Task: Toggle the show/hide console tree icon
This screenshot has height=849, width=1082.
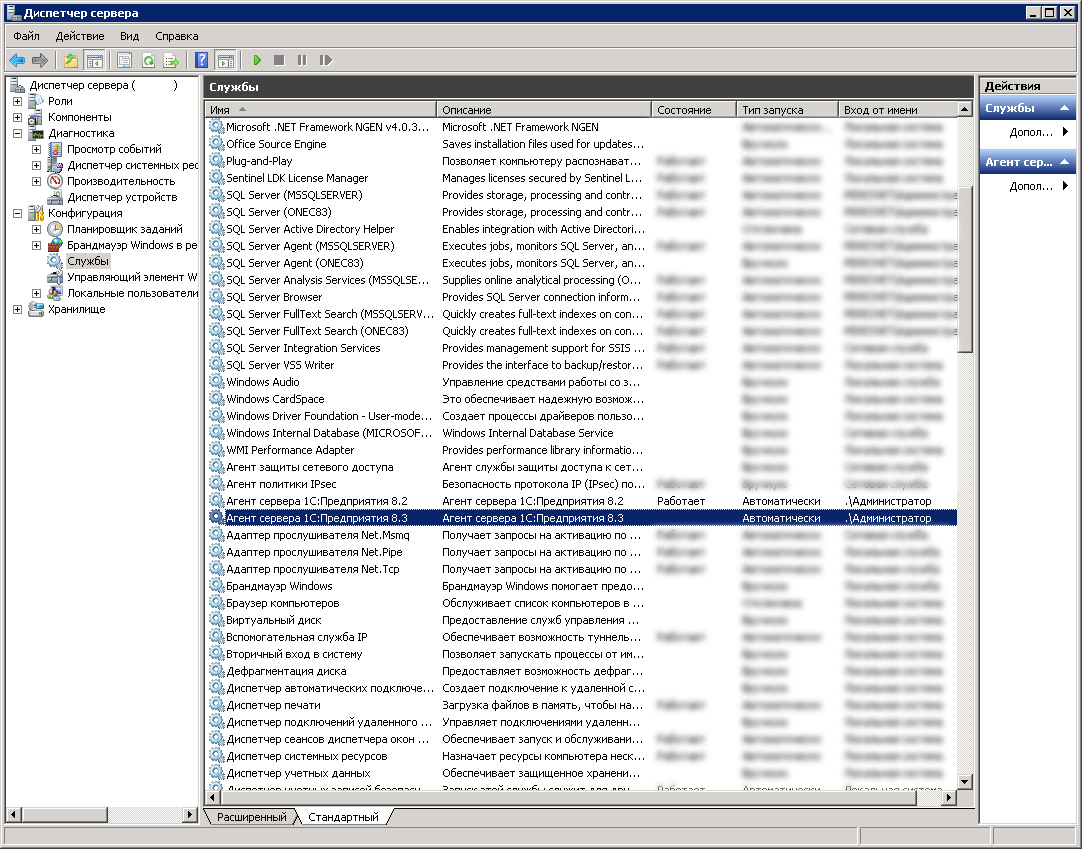Action: (x=95, y=61)
